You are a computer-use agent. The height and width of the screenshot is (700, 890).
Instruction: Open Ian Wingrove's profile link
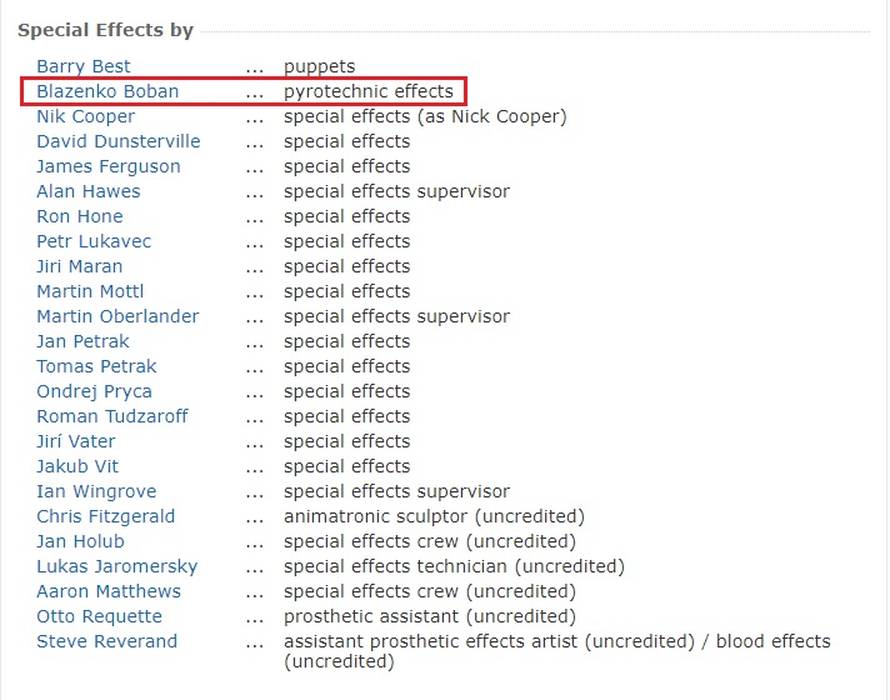click(96, 492)
